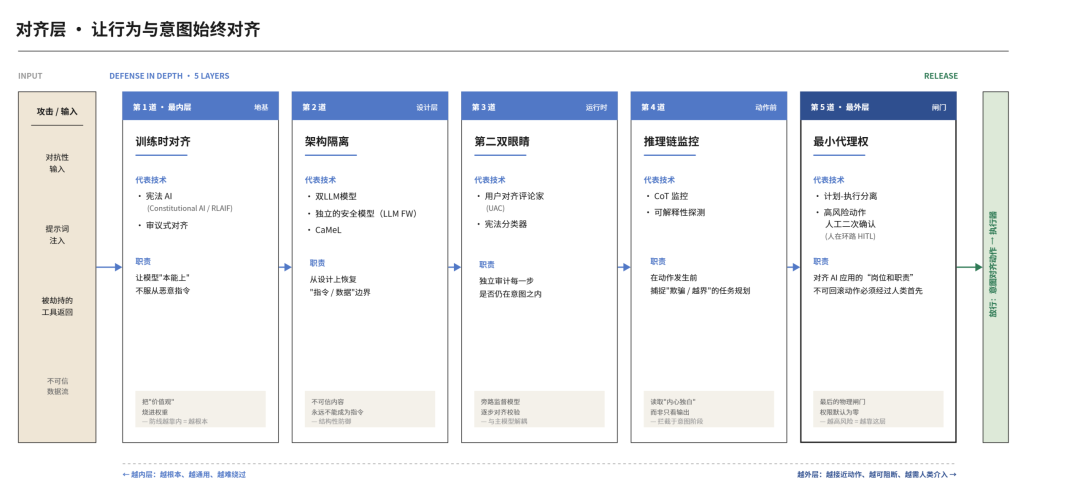The height and width of the screenshot is (495, 1080).
Task: Click "代表技术" in the 训练时对齐 card
Action: 151,180
